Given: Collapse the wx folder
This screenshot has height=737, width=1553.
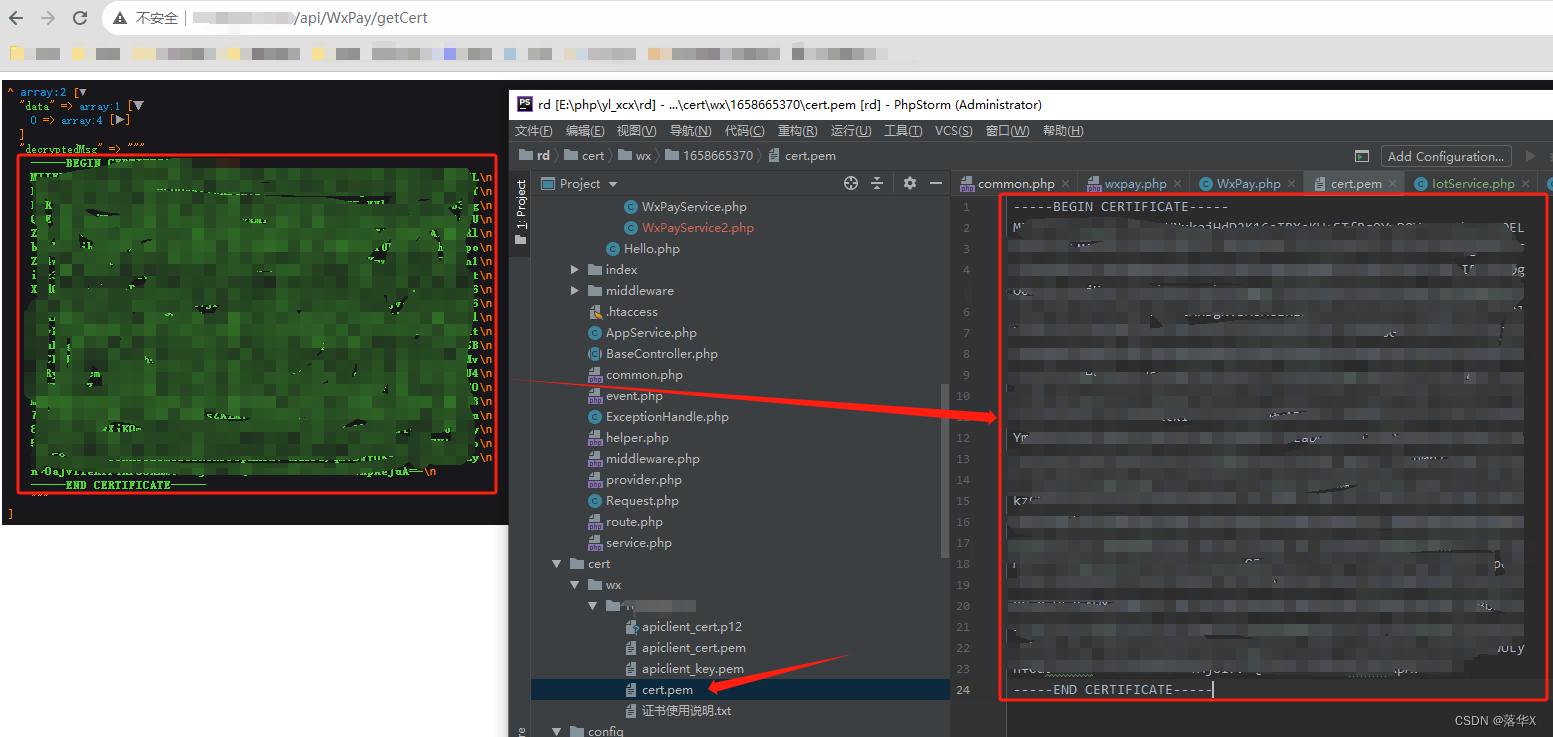Looking at the screenshot, I should (575, 585).
